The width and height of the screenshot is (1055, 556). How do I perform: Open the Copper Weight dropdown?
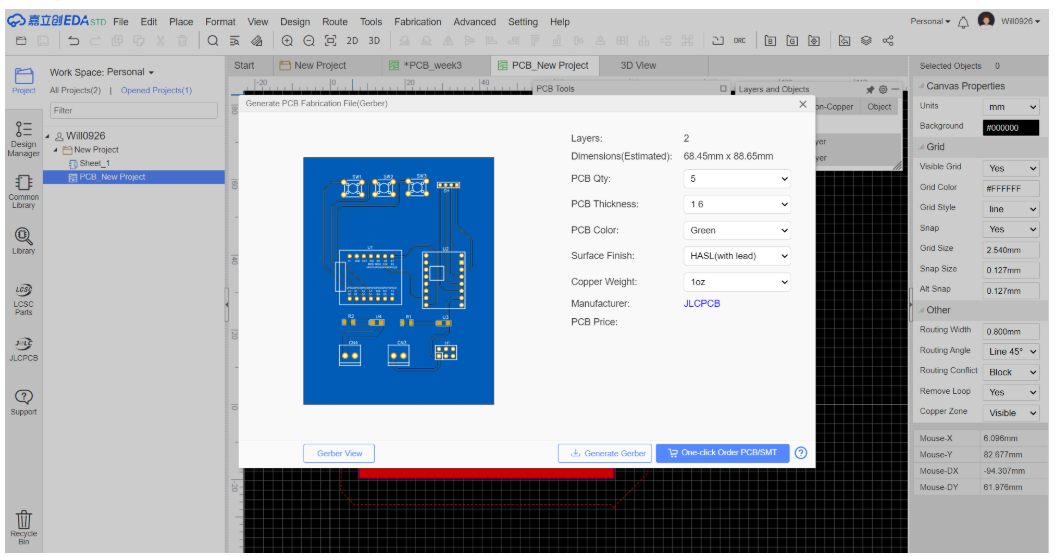pos(737,282)
